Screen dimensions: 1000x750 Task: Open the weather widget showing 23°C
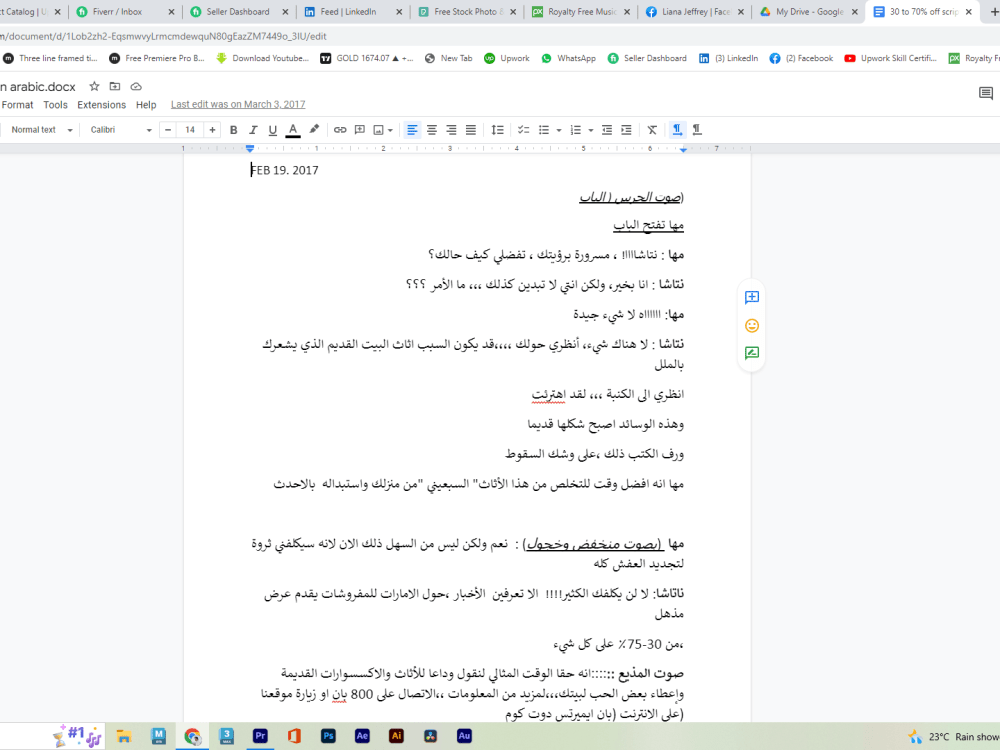pyautogui.click(x=953, y=737)
